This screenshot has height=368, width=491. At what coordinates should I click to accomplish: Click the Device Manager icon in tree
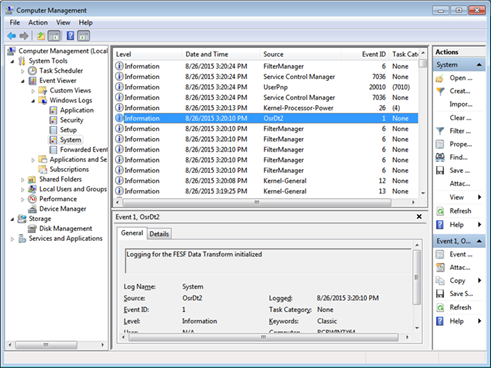point(32,209)
